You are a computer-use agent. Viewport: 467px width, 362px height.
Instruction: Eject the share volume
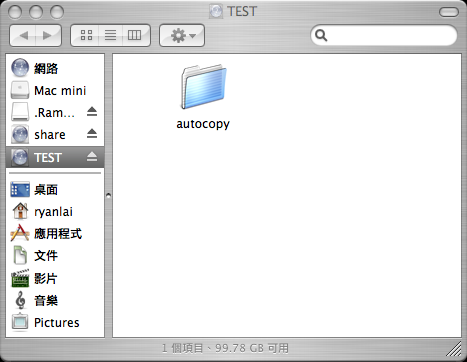(x=92, y=134)
